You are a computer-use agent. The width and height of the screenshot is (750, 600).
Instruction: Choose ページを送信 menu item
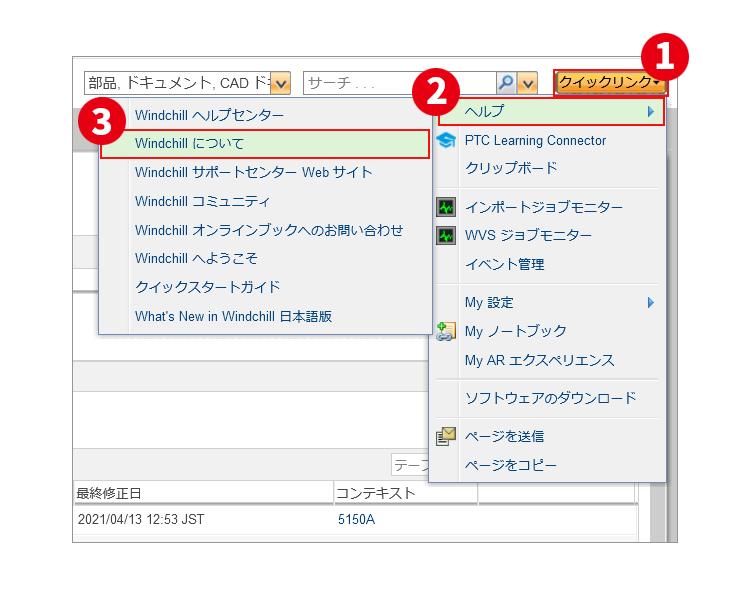pyautogui.click(x=505, y=436)
